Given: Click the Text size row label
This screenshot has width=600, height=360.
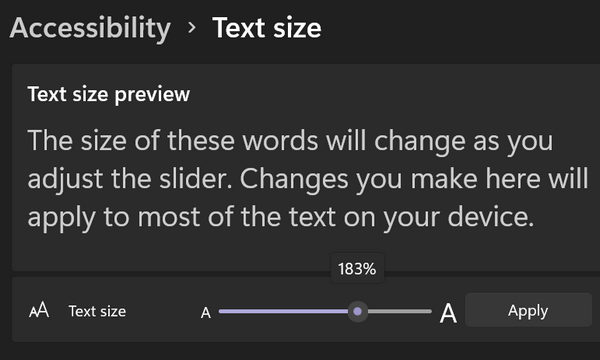Looking at the screenshot, I should click(97, 311).
